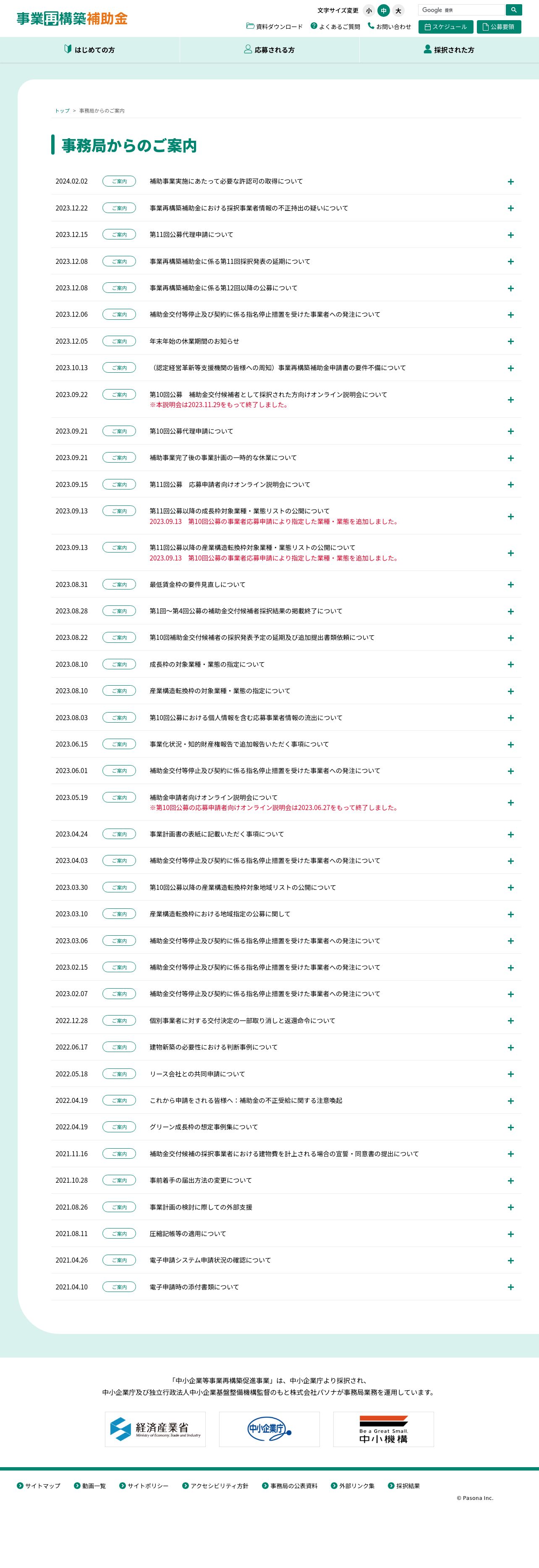539x1568 pixels.
Task: Expand 2023.12.15 第11回公募代理申請 entry
Action: 510,235
